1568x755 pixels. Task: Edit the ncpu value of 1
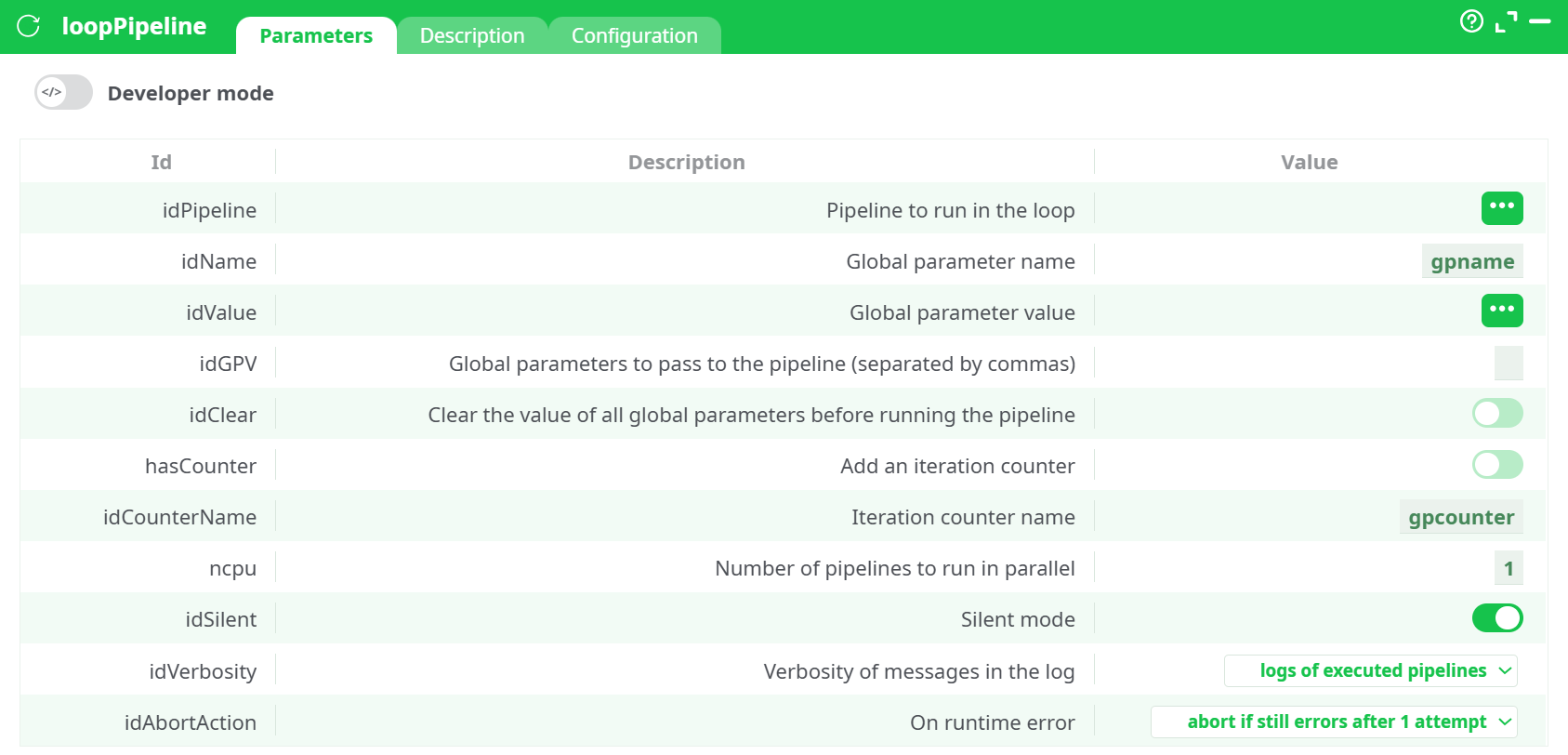pyautogui.click(x=1508, y=568)
